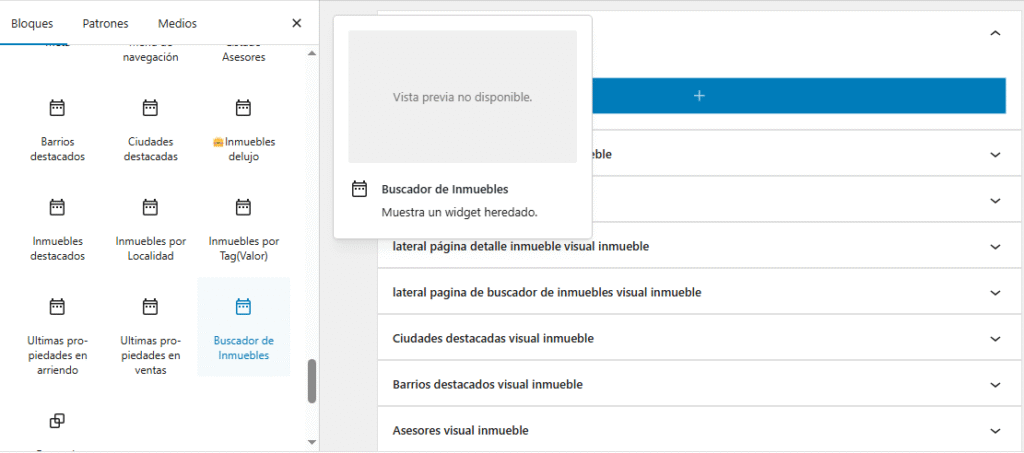Select the Inmuebles destacados block icon
The image size is (1024, 453).
57,207
